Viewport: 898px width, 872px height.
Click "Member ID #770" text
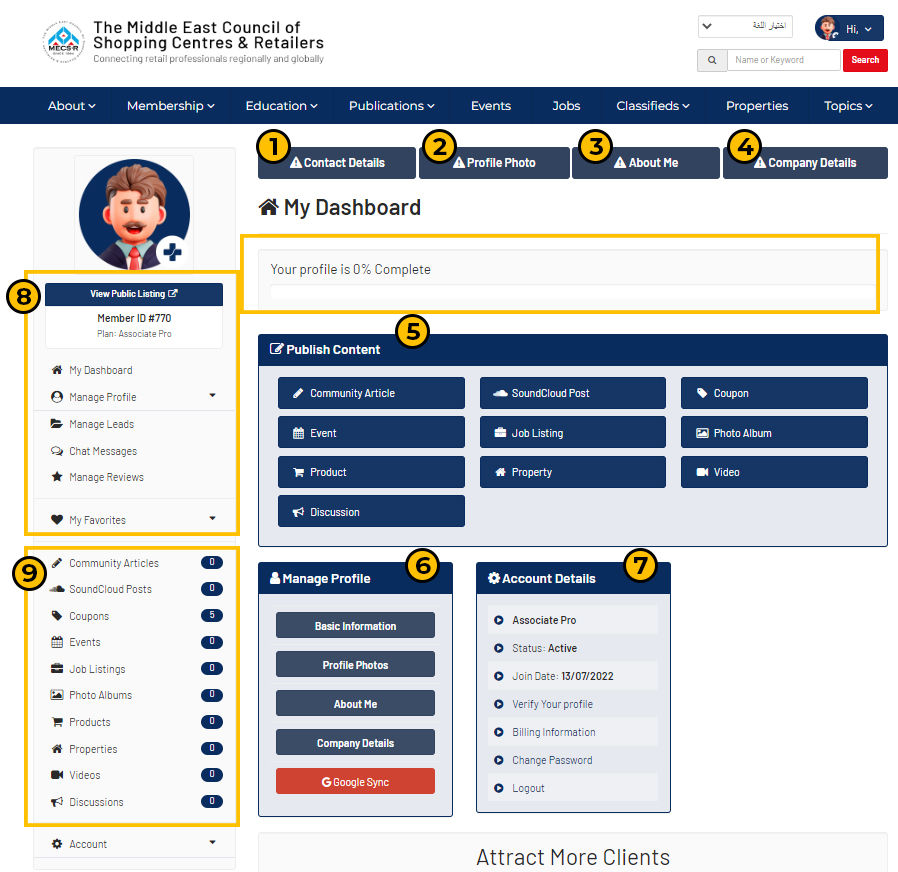click(134, 318)
